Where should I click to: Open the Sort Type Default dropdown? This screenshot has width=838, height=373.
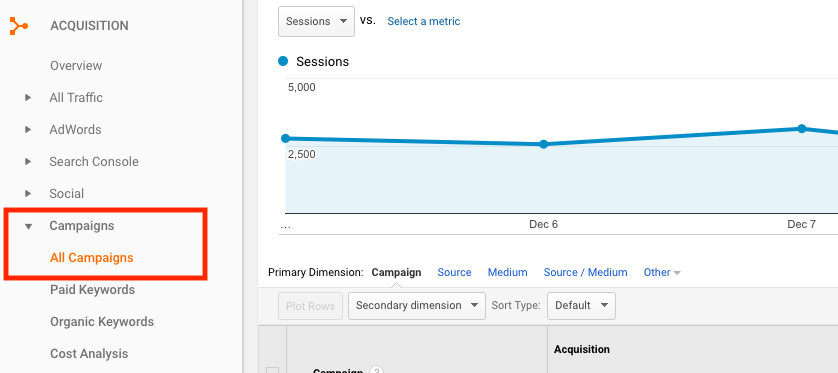(x=581, y=306)
